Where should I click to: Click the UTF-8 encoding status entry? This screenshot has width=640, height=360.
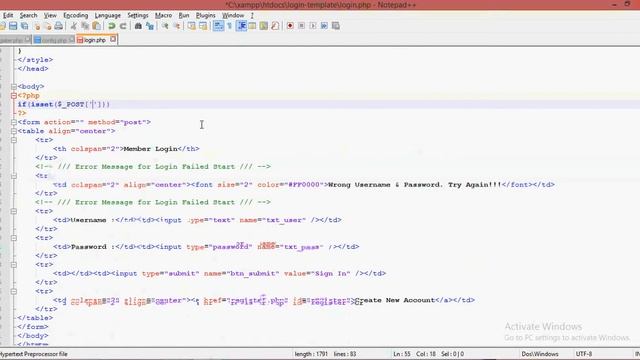(x=584, y=354)
